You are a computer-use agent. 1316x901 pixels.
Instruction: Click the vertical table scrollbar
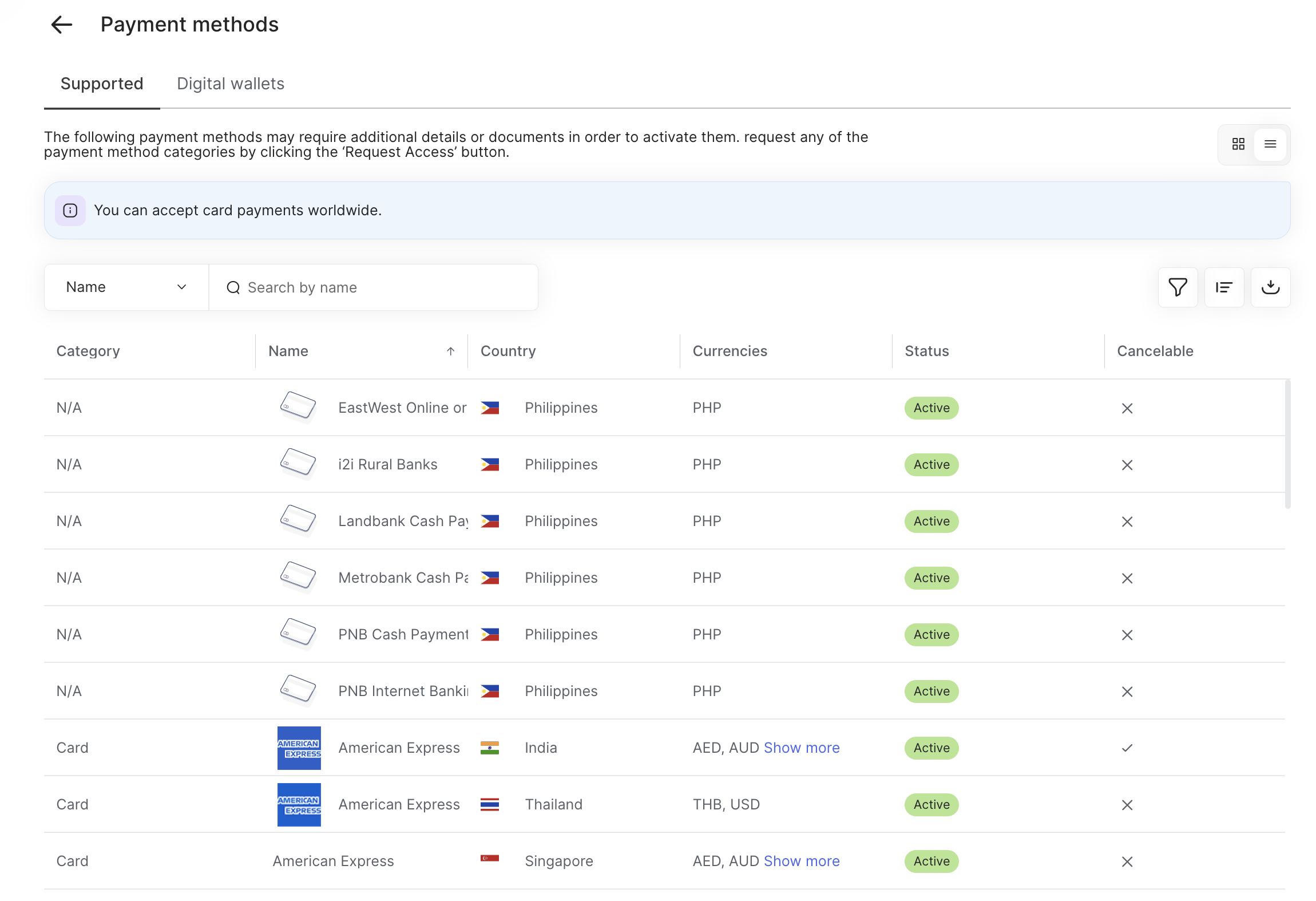click(x=1287, y=444)
